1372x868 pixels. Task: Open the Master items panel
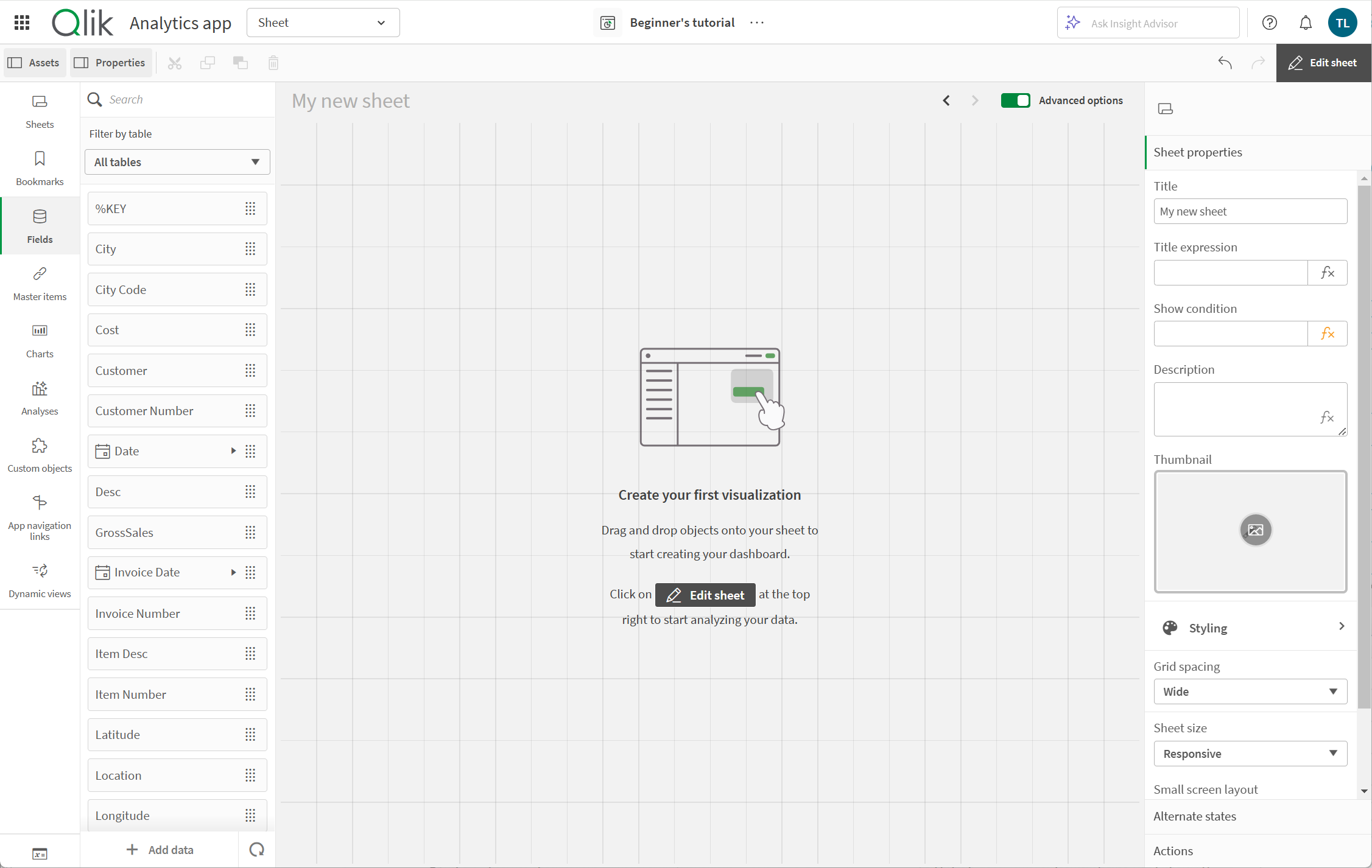(39, 283)
